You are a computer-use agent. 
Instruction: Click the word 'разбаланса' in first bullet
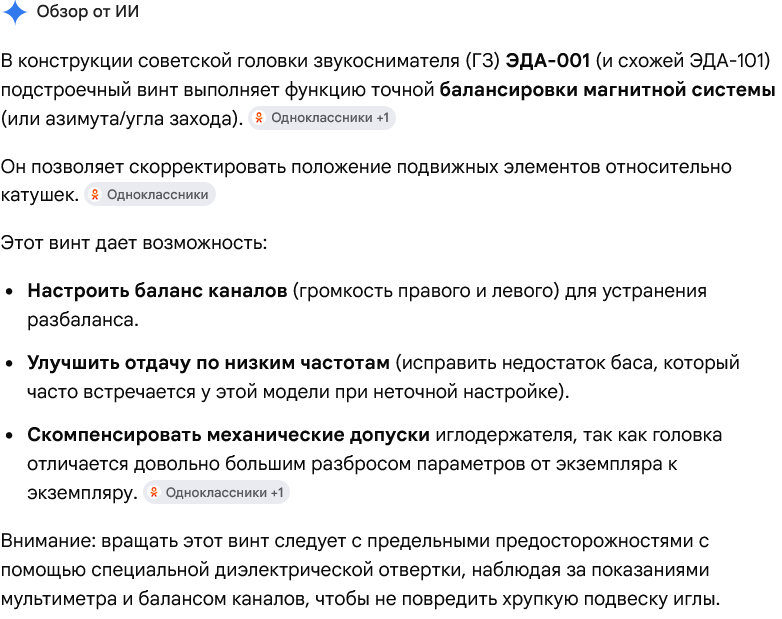(80, 320)
